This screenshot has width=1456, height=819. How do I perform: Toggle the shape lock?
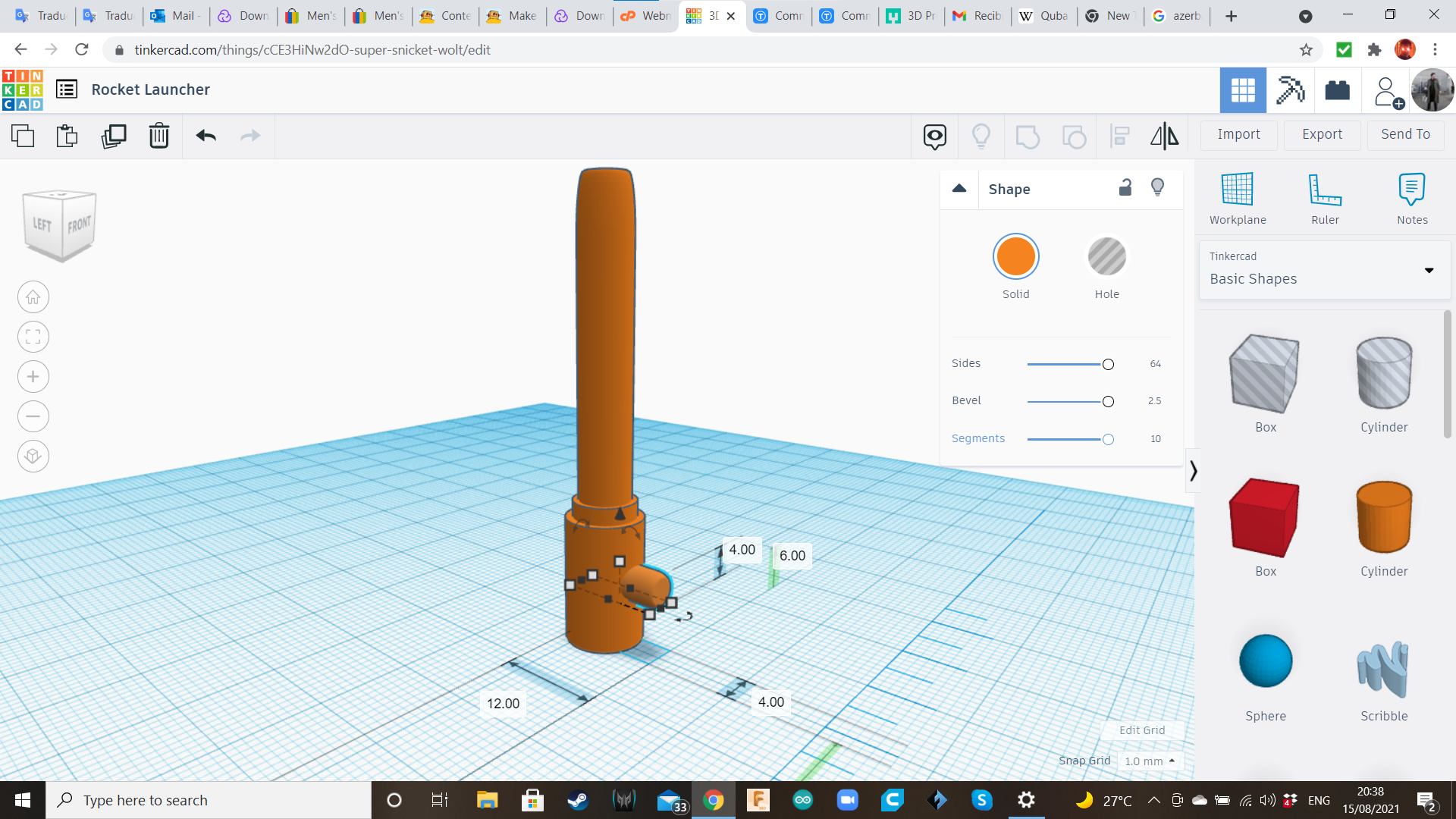[1125, 187]
